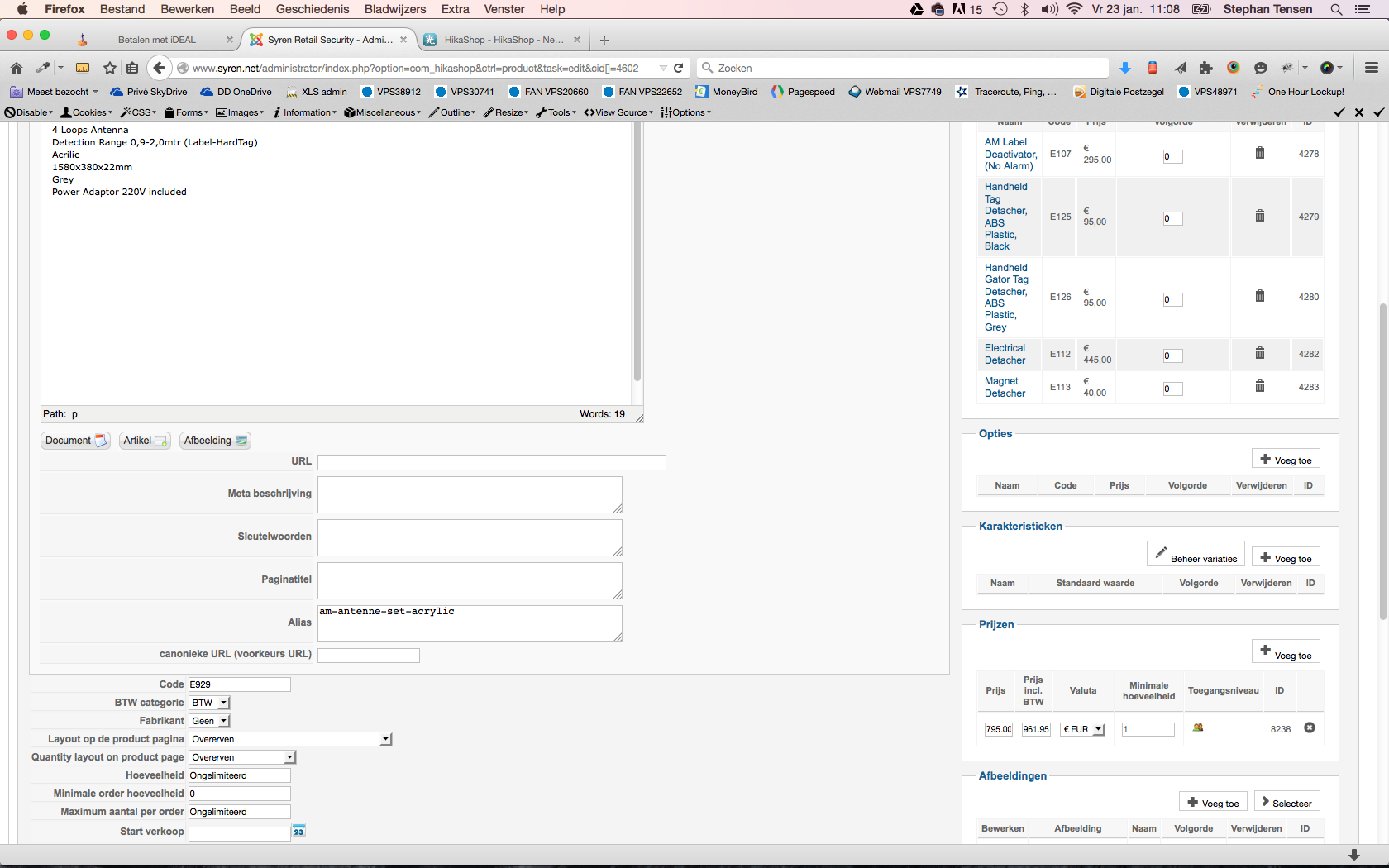1389x868 pixels.
Task: Click the editor's vertical scrollbar
Action: tap(637, 250)
